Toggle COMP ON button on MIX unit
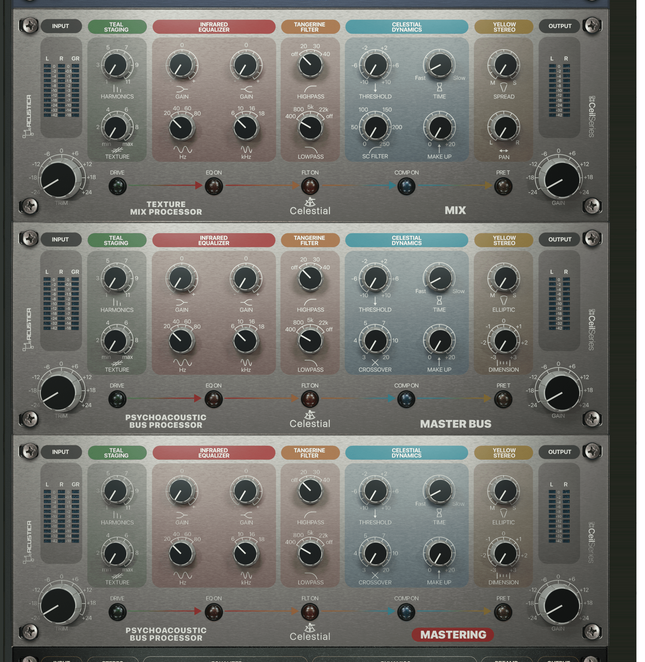This screenshot has width=645, height=662. point(407,186)
